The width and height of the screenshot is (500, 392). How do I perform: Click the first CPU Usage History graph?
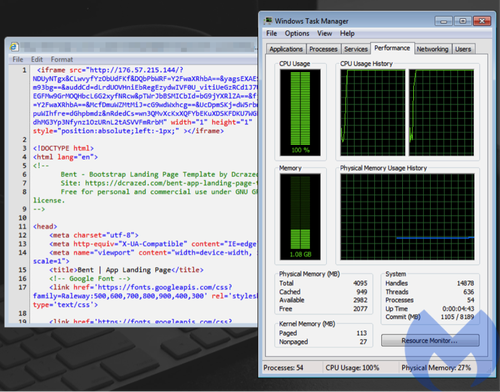pyautogui.click(x=373, y=112)
